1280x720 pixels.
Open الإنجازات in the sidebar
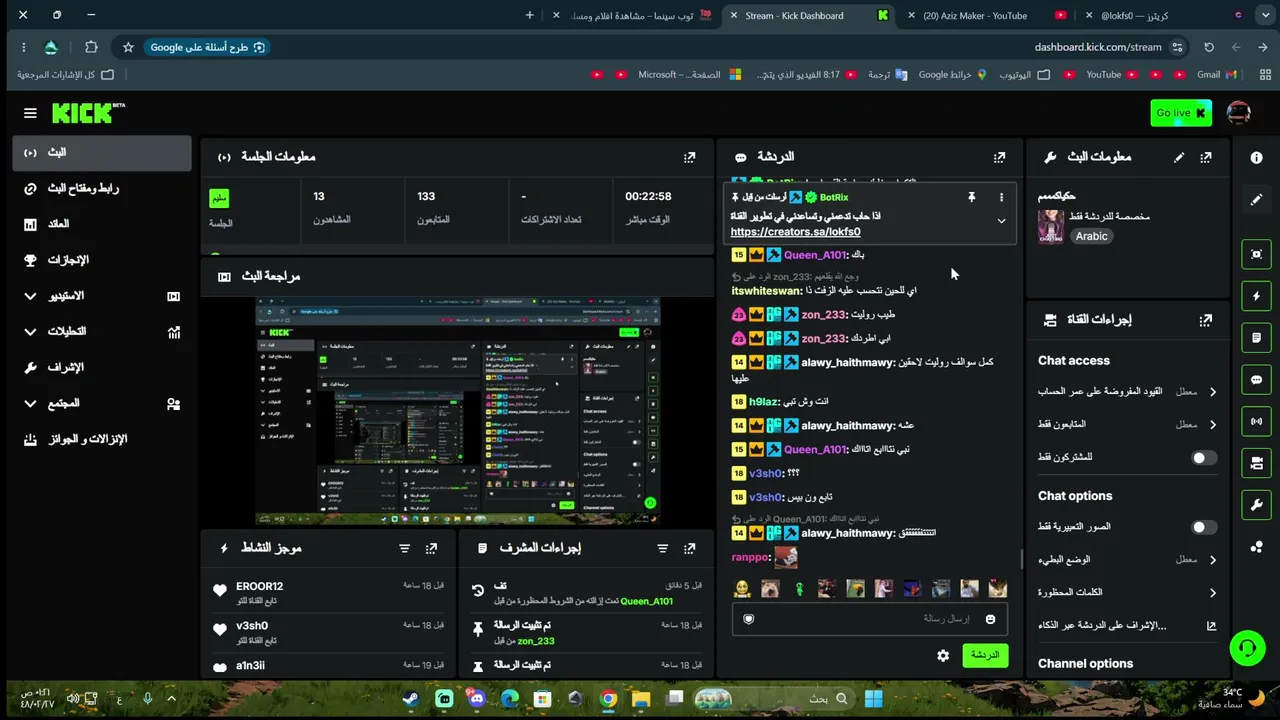(102, 260)
